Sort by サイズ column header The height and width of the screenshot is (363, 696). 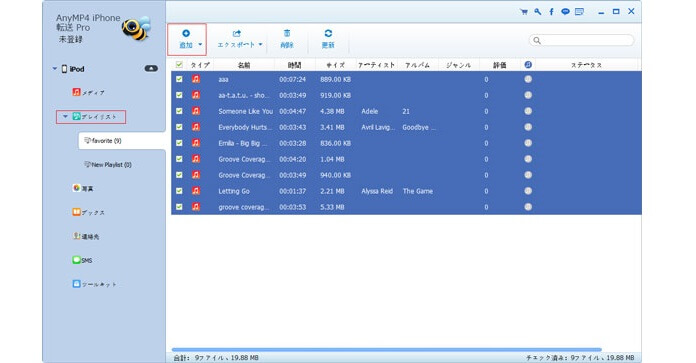(x=335, y=65)
